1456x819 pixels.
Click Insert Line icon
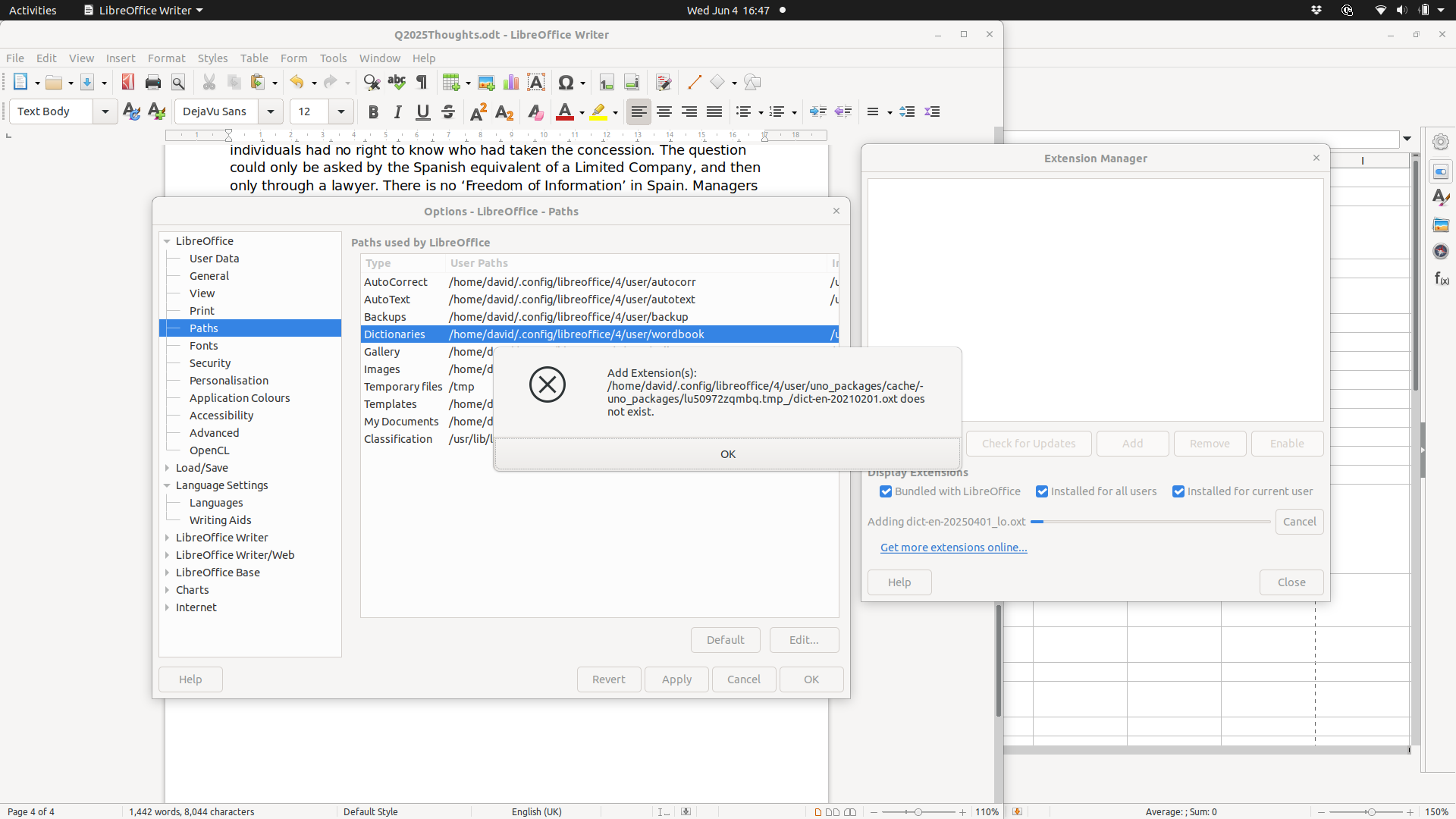pos(694,82)
